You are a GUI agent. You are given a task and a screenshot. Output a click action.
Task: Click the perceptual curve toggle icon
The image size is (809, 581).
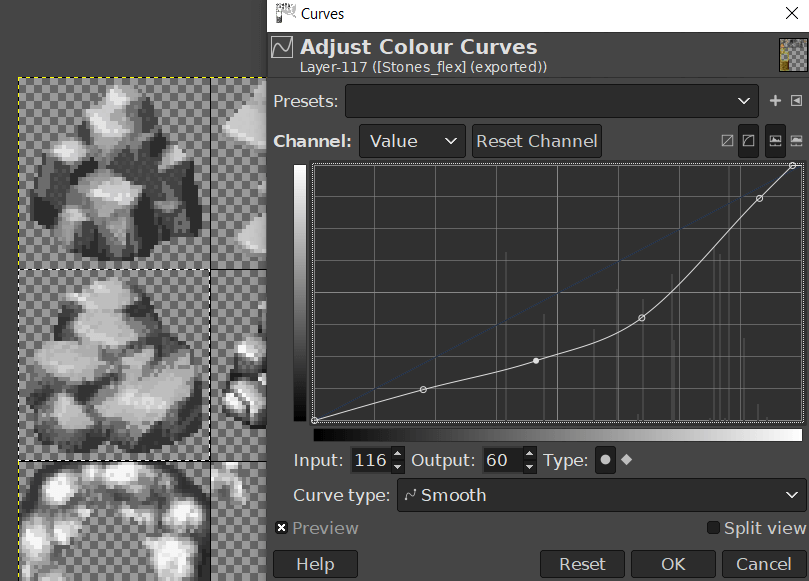point(748,140)
